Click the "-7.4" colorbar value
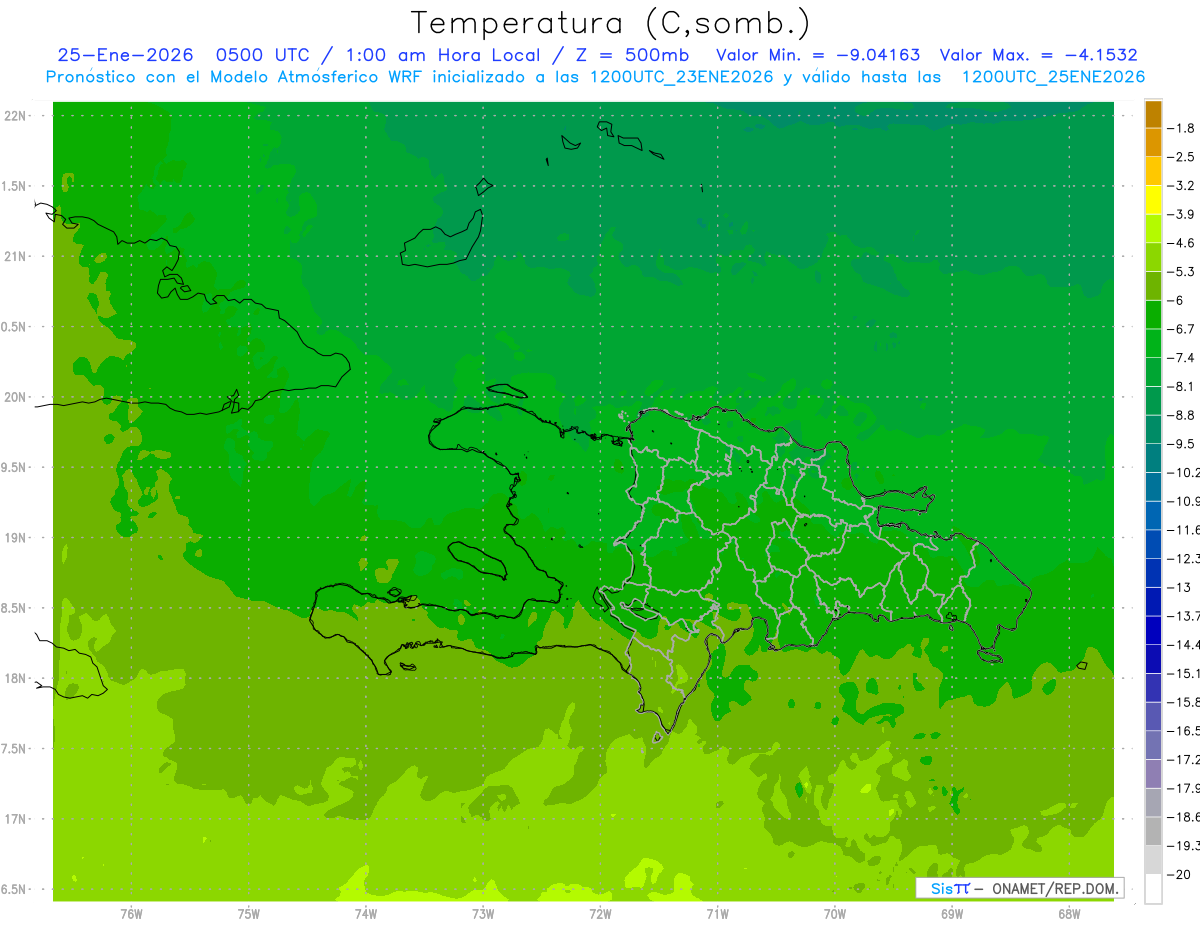The height and width of the screenshot is (927, 1200). click(x=1181, y=358)
